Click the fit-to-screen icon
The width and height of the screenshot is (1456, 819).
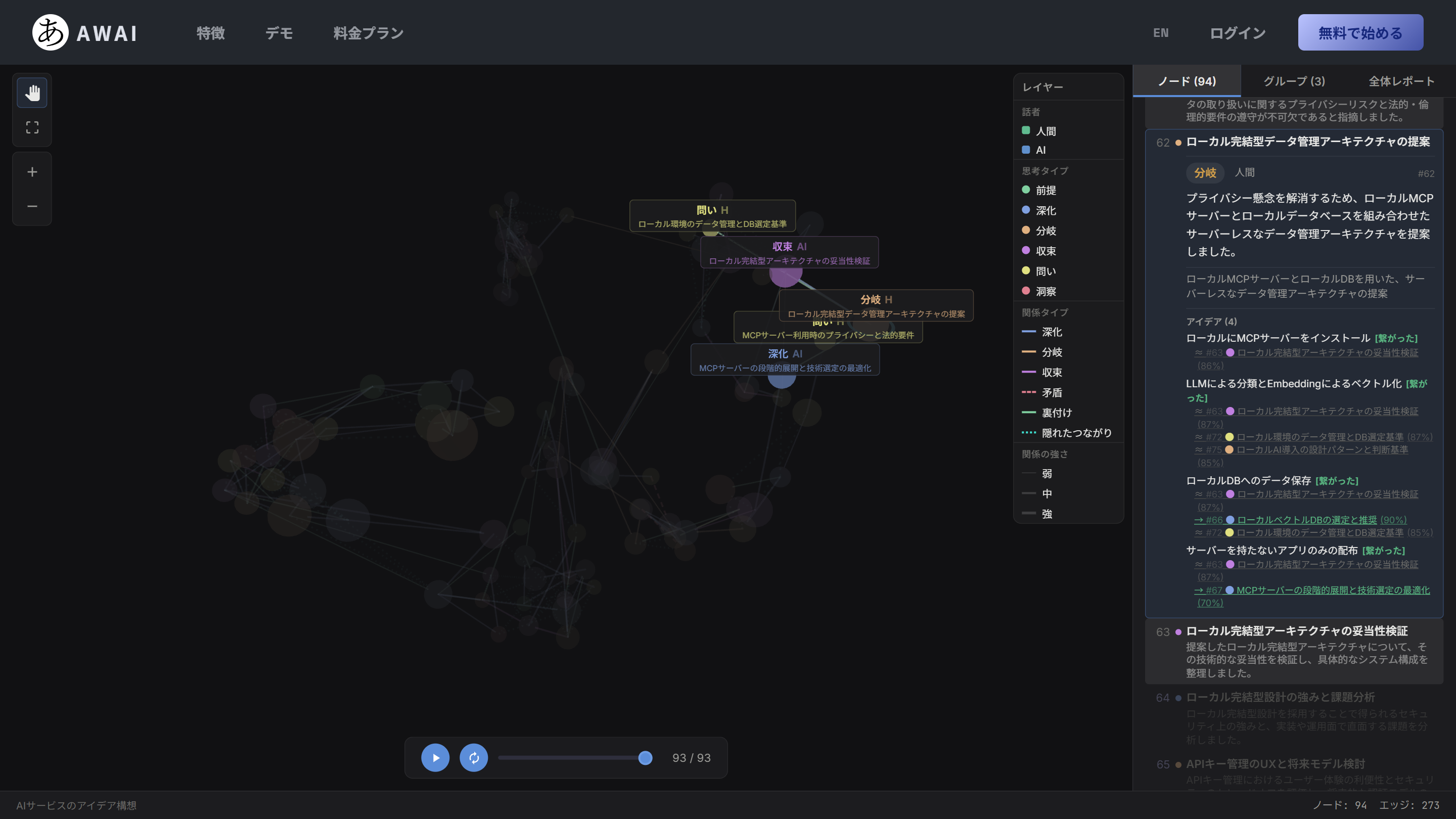[x=32, y=127]
